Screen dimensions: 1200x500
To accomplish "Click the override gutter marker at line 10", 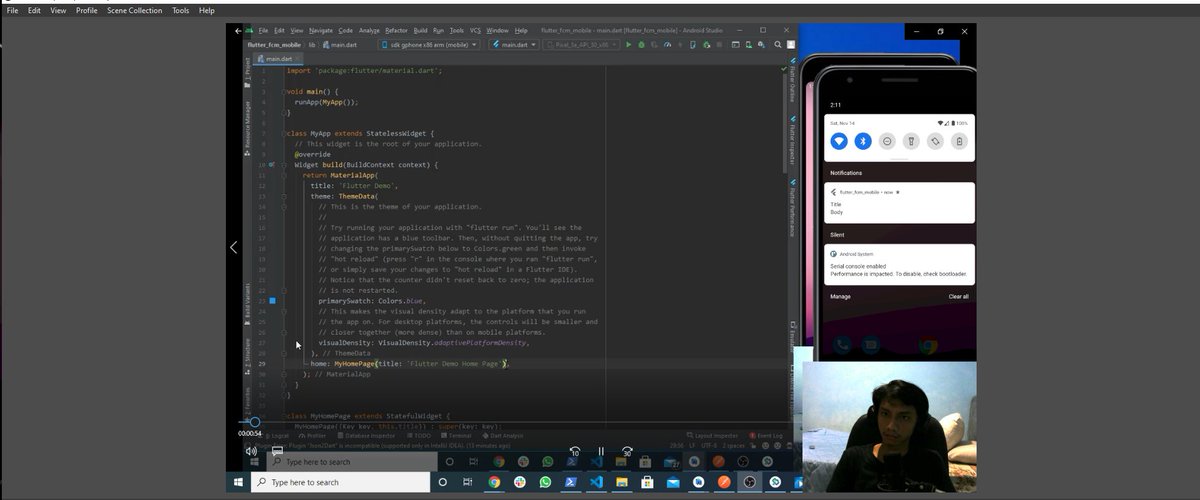I will click(271, 164).
